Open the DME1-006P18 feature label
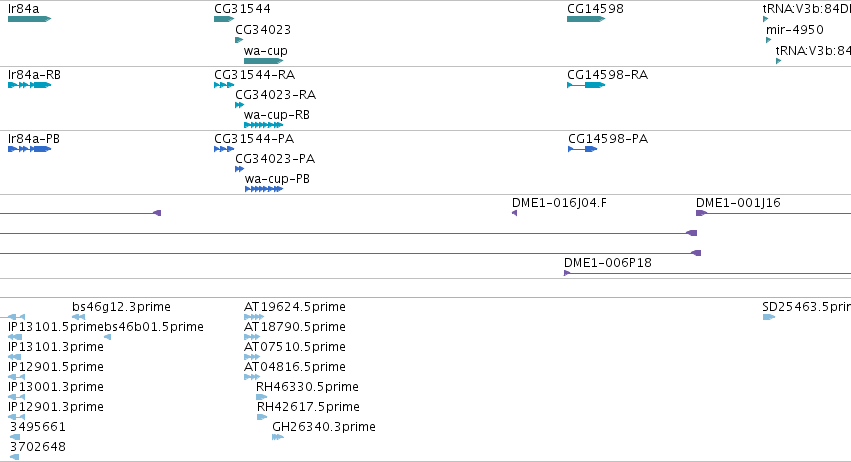 607,263
